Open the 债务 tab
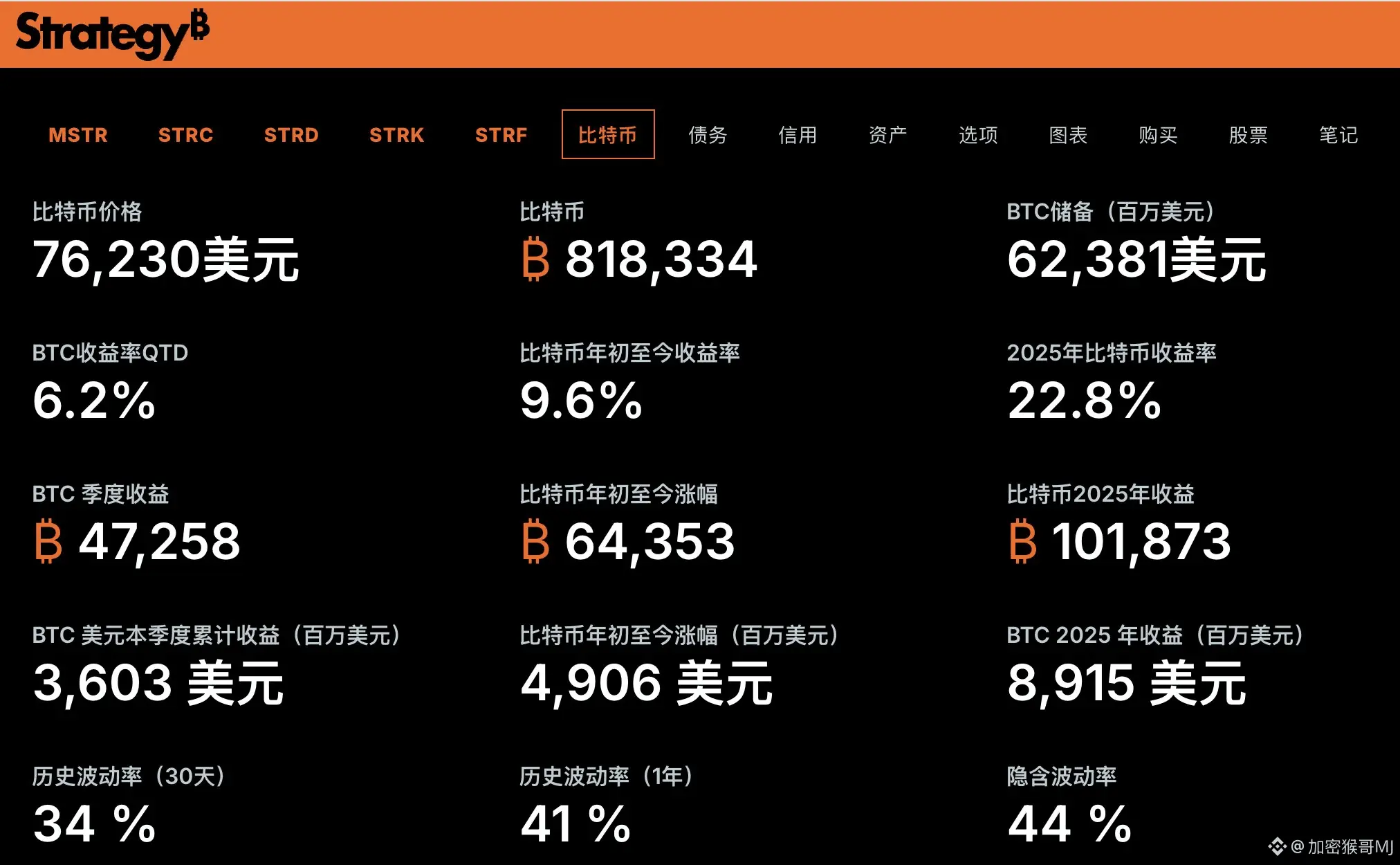The width and height of the screenshot is (1400, 865). coord(708,135)
